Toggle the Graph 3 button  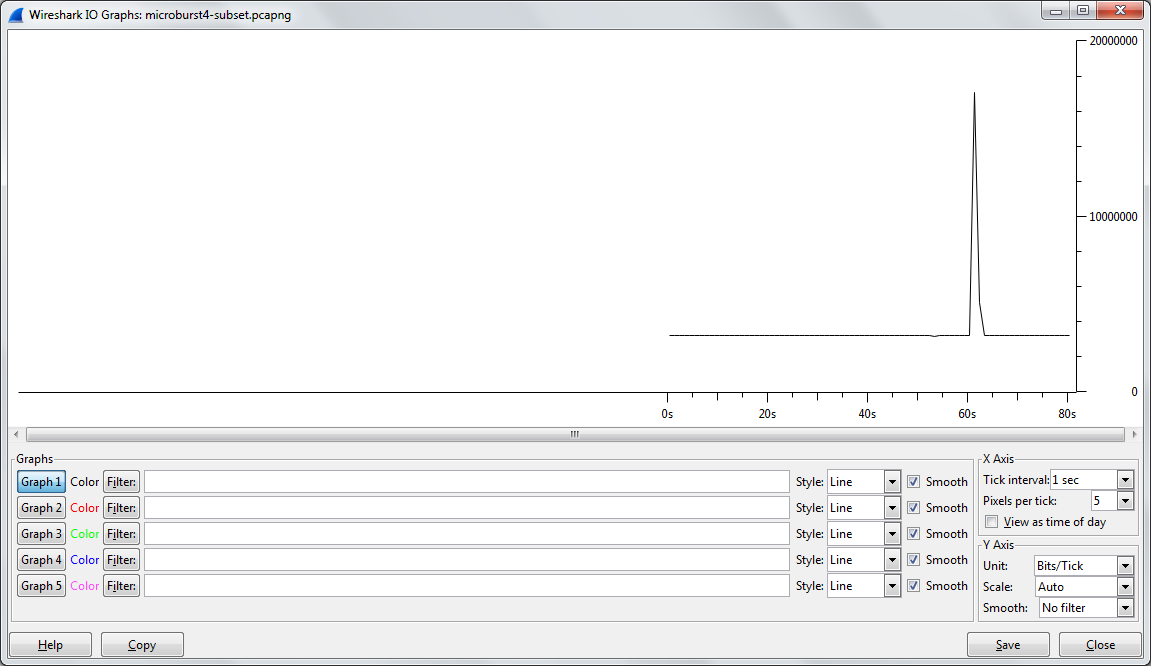41,534
